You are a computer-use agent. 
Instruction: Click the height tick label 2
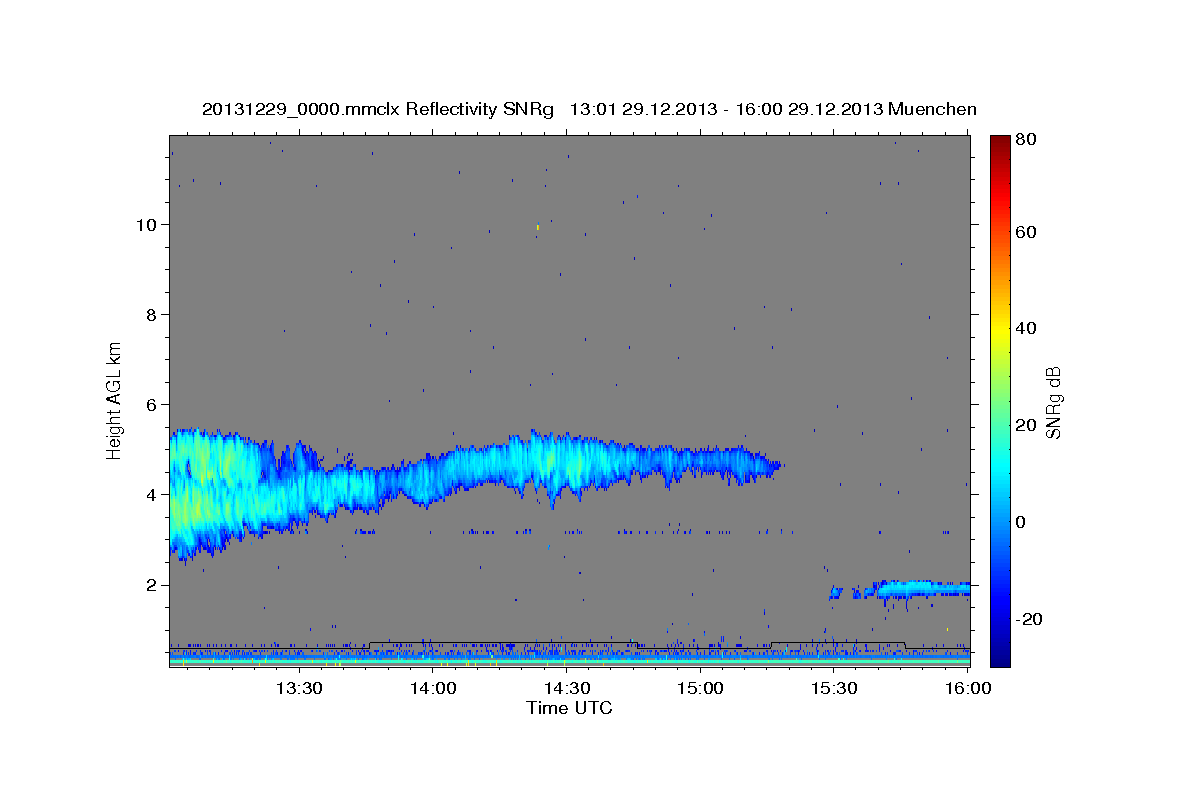pos(150,584)
